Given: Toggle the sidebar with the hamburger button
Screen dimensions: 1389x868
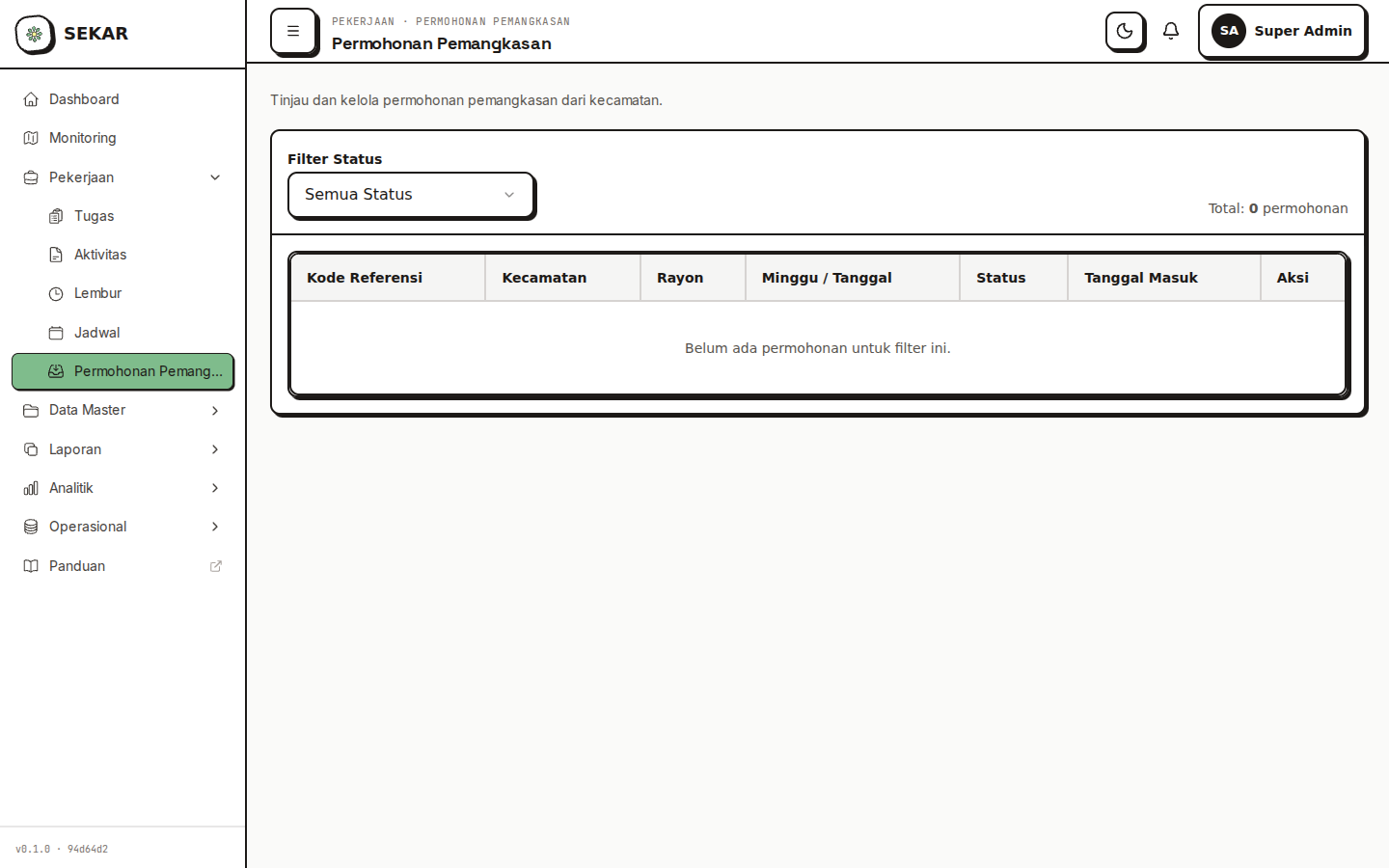Looking at the screenshot, I should tap(293, 31).
